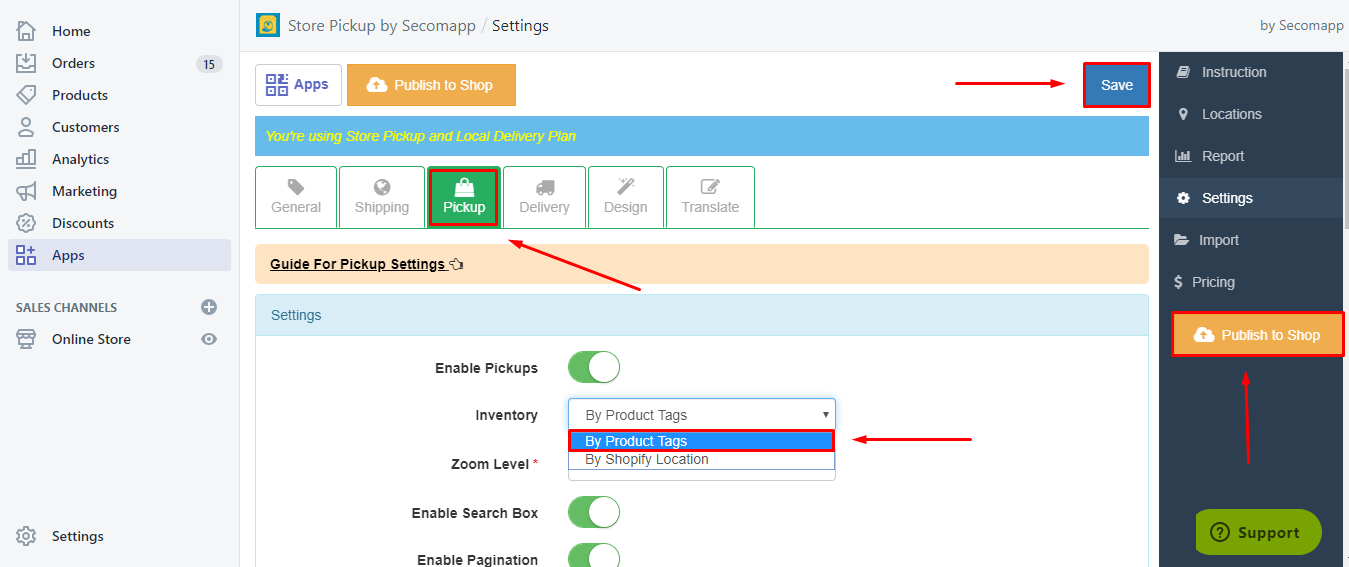Click the Settings panel header

[x=702, y=315]
